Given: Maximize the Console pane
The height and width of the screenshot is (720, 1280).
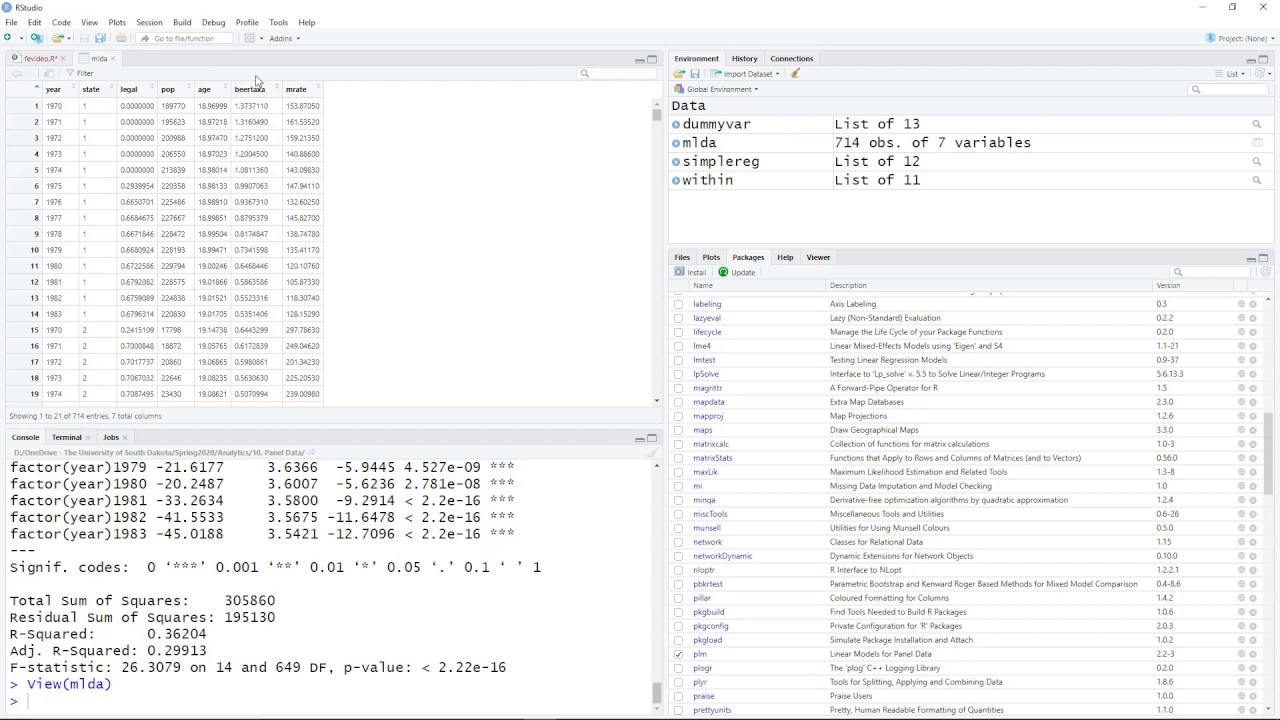Looking at the screenshot, I should 652,438.
